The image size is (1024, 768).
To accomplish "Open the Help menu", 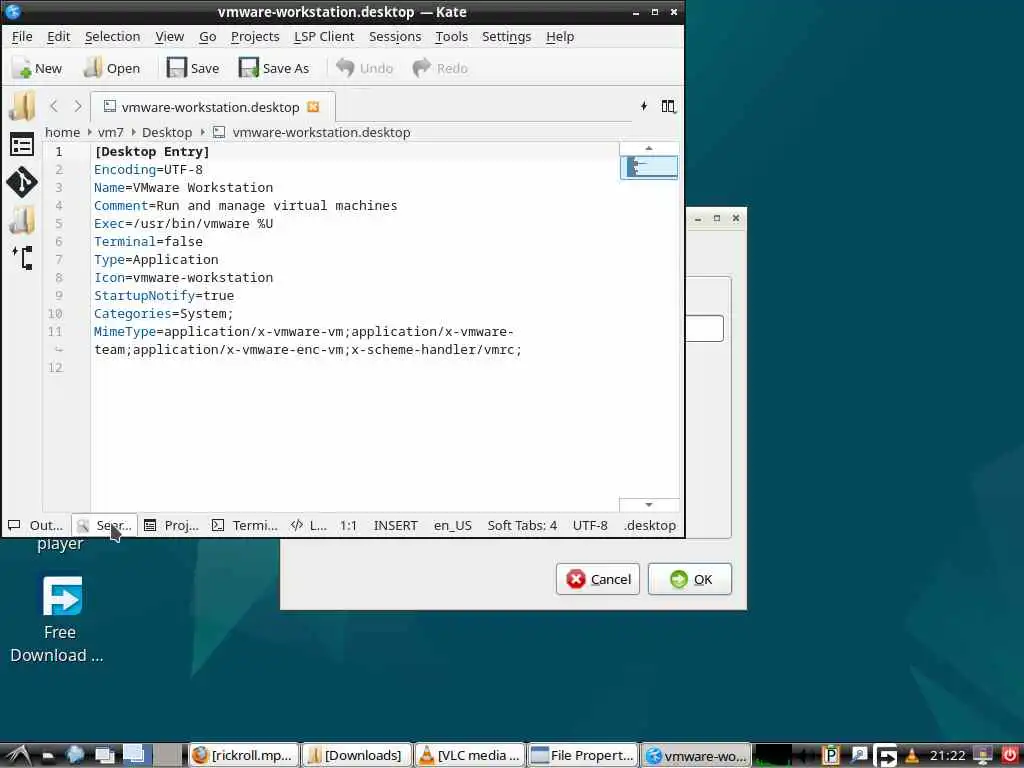I will coord(560,37).
